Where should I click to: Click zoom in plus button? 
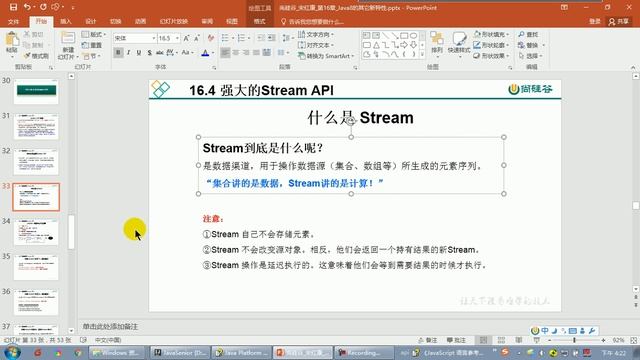click(603, 340)
